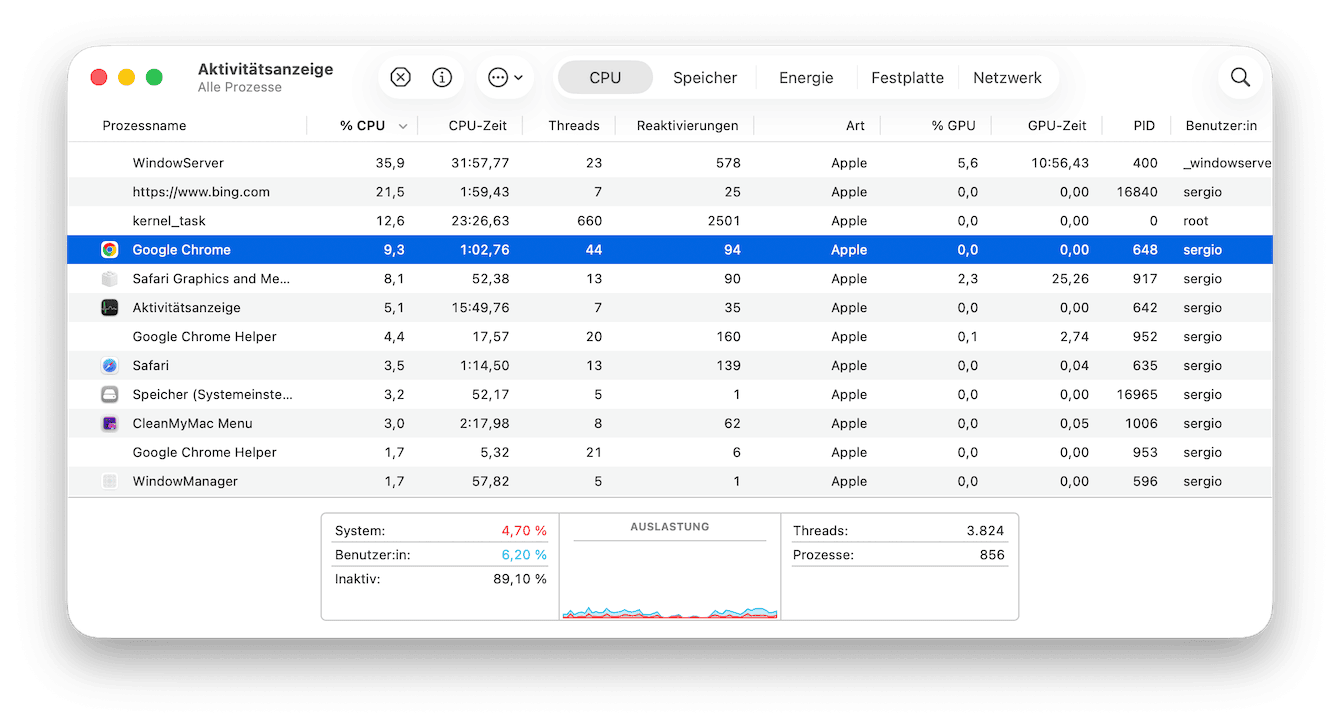The image size is (1340, 727).
Task: Click the quit process X icon
Action: (x=400, y=77)
